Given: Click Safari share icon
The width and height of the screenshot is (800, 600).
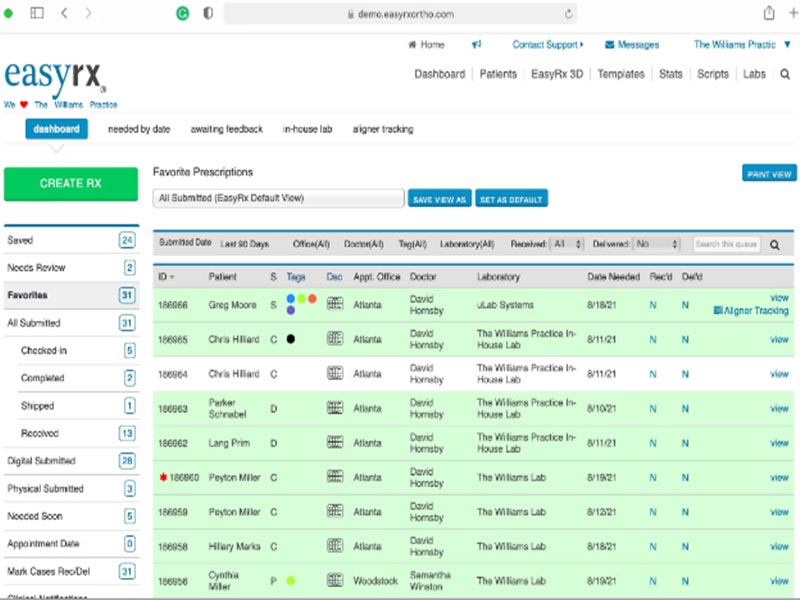Looking at the screenshot, I should pos(769,13).
